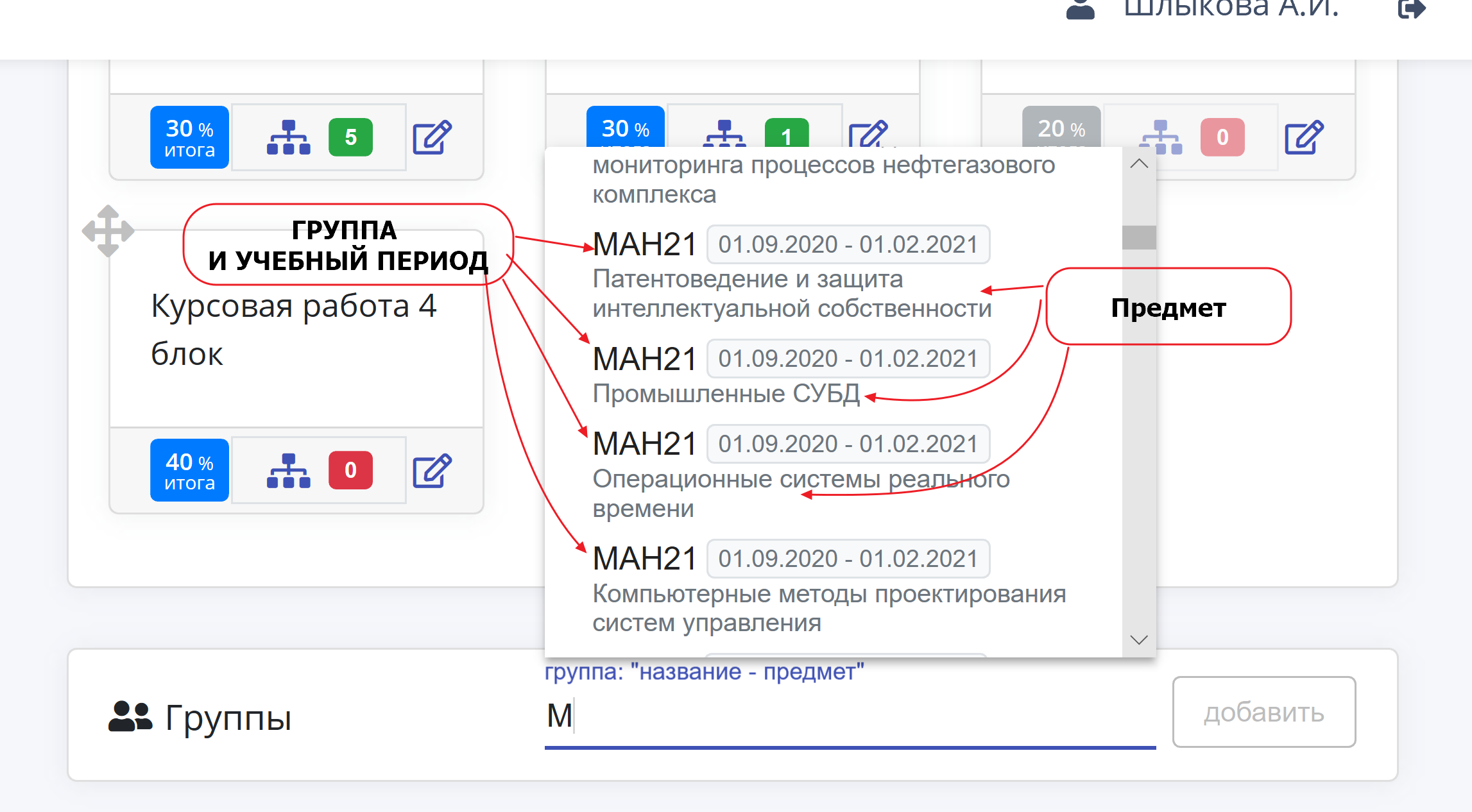This screenshot has width=1472, height=812.
Task: Open the card titled Курсовая работа 4 блок
Action: pyautogui.click(x=294, y=330)
